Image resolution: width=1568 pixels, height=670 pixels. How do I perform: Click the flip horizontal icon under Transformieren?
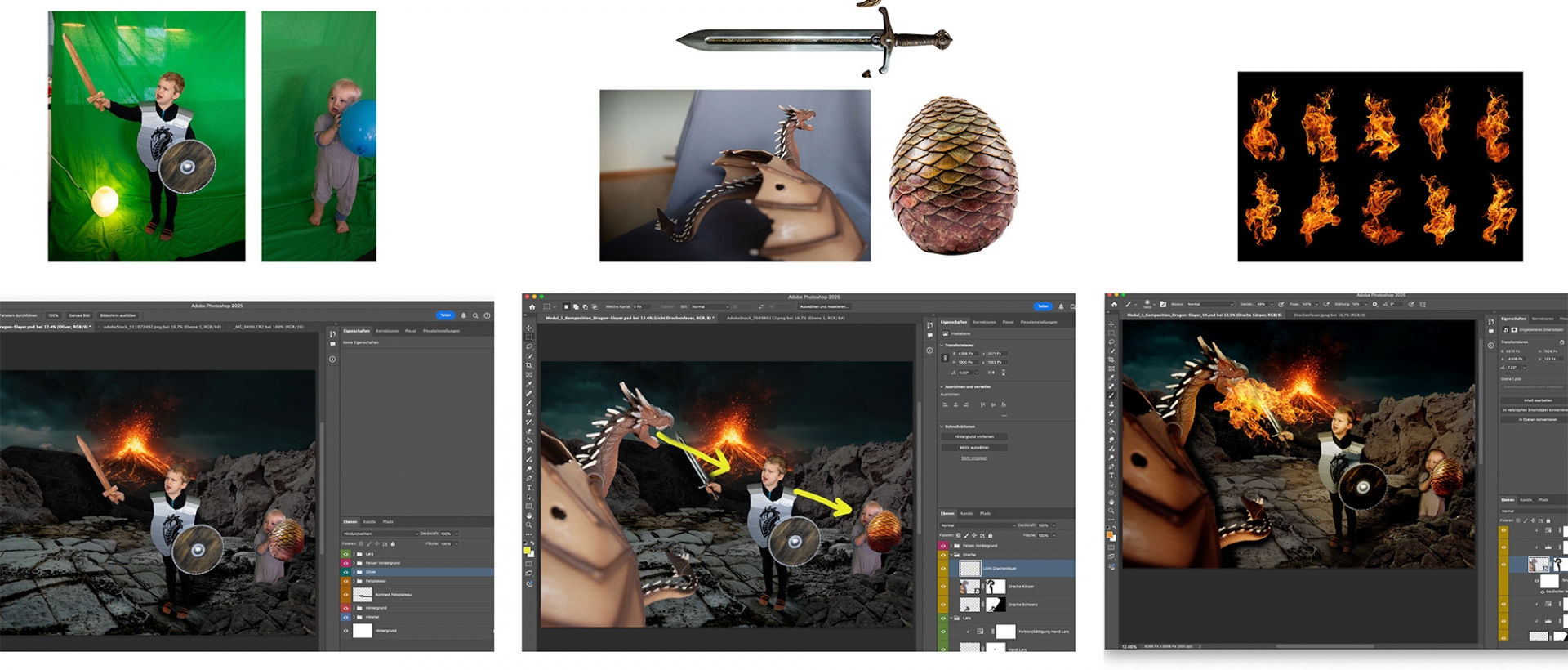click(991, 373)
